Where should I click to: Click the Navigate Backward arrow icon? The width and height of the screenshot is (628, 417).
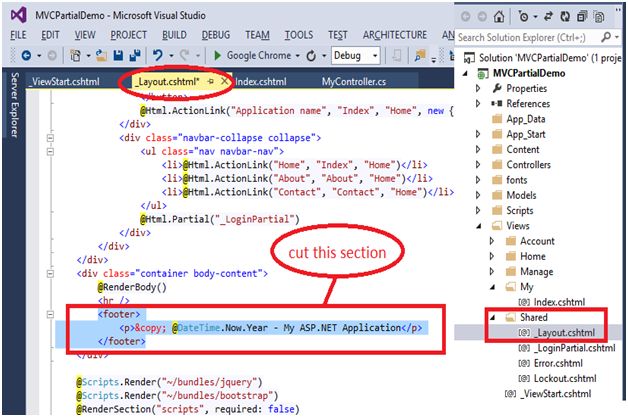click(x=26, y=55)
